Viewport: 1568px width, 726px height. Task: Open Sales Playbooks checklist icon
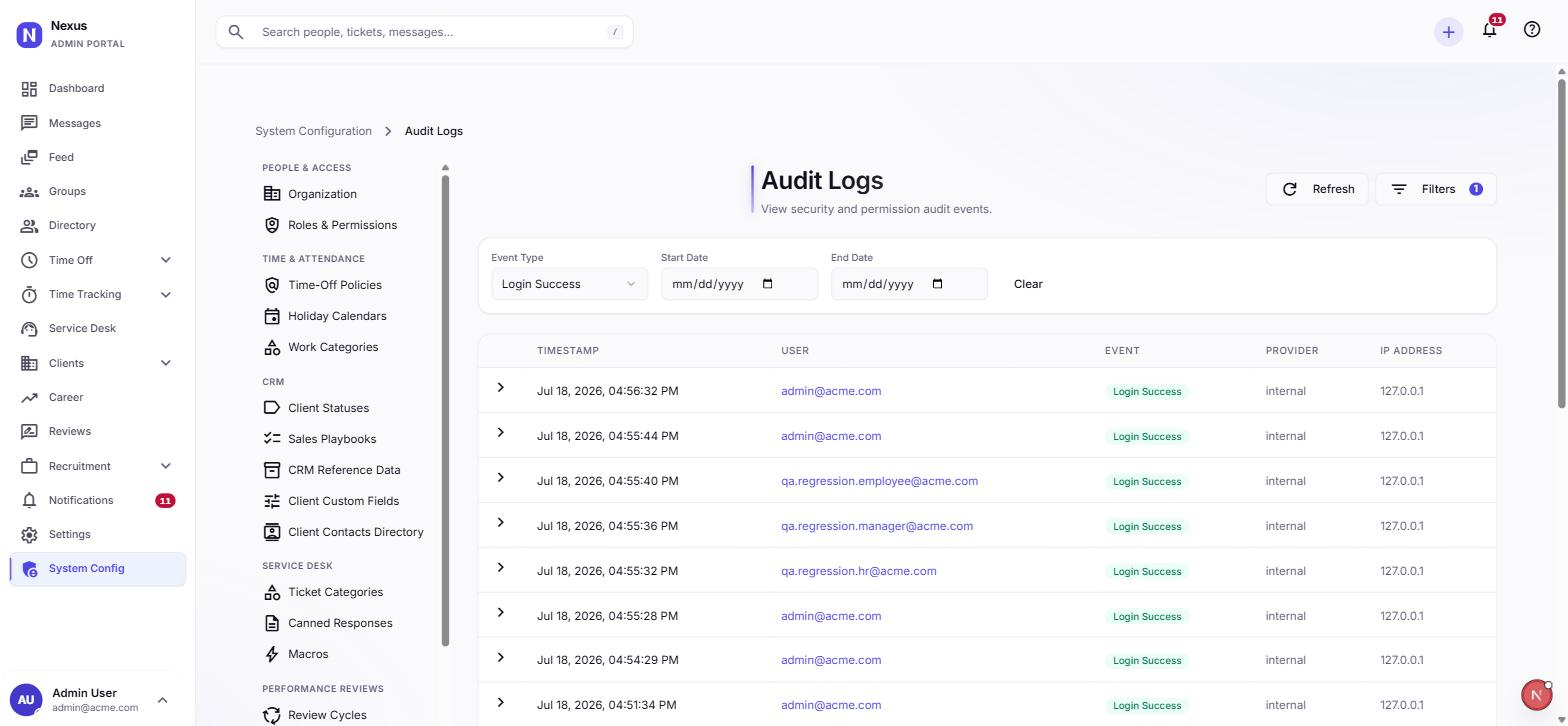pos(272,439)
